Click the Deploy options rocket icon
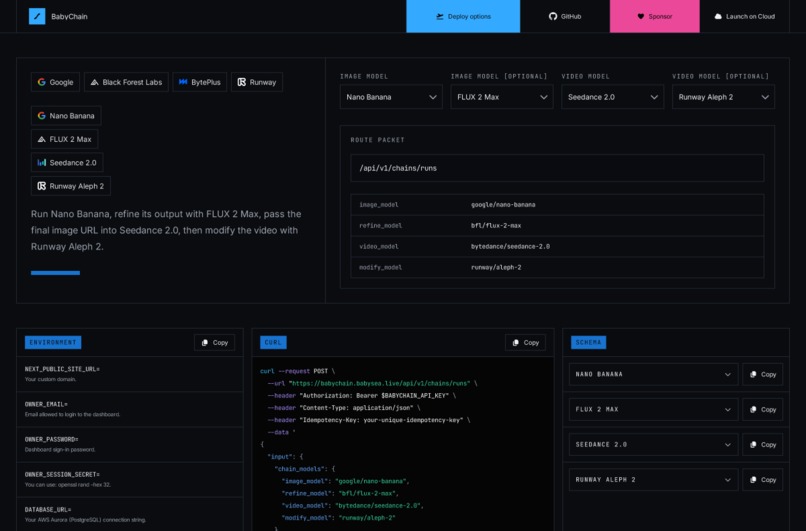Screen dimensions: 806x531 click(x=440, y=16)
